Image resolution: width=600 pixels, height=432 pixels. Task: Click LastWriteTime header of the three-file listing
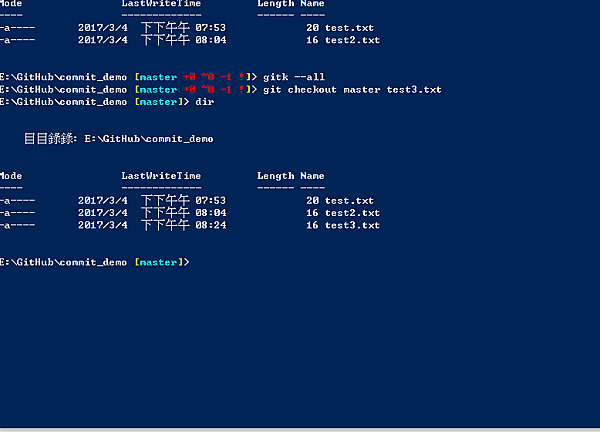click(x=161, y=175)
